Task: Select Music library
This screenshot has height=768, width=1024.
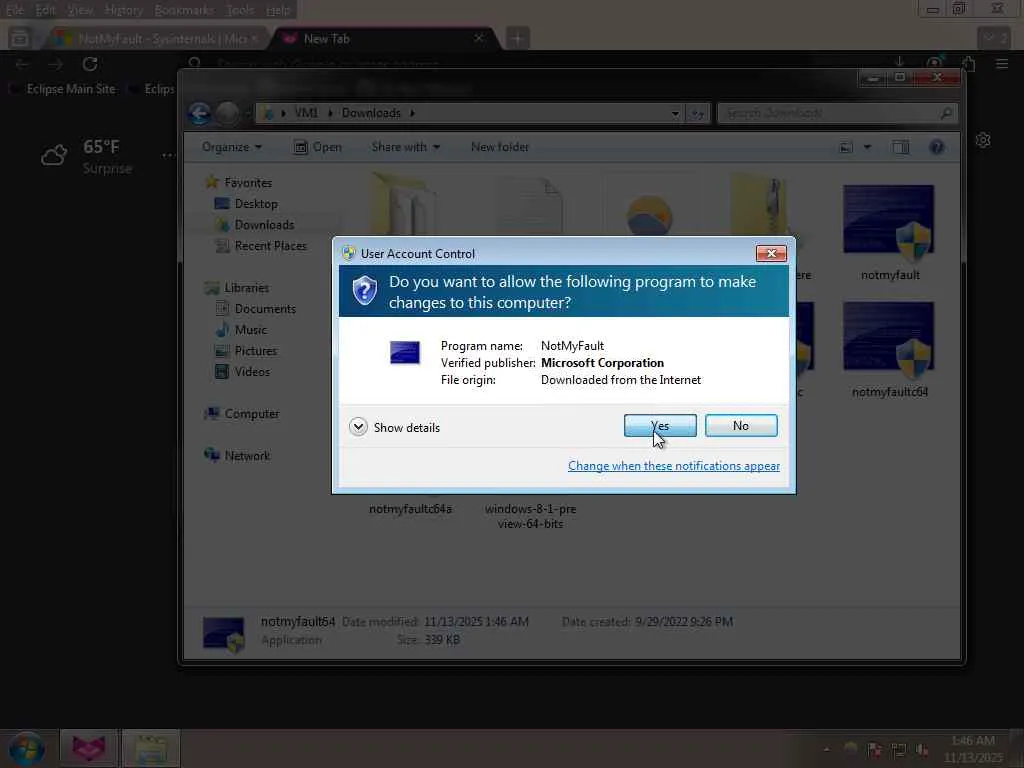Action: tap(250, 330)
